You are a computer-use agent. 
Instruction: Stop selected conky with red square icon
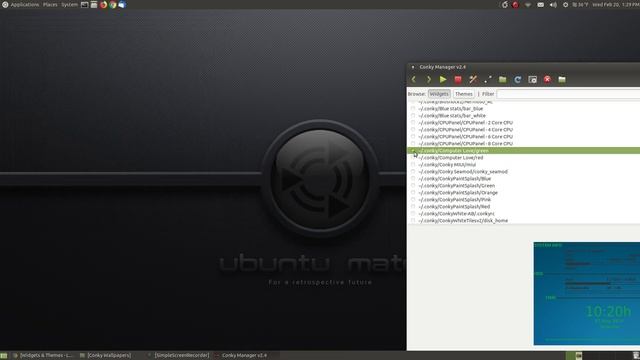458,80
